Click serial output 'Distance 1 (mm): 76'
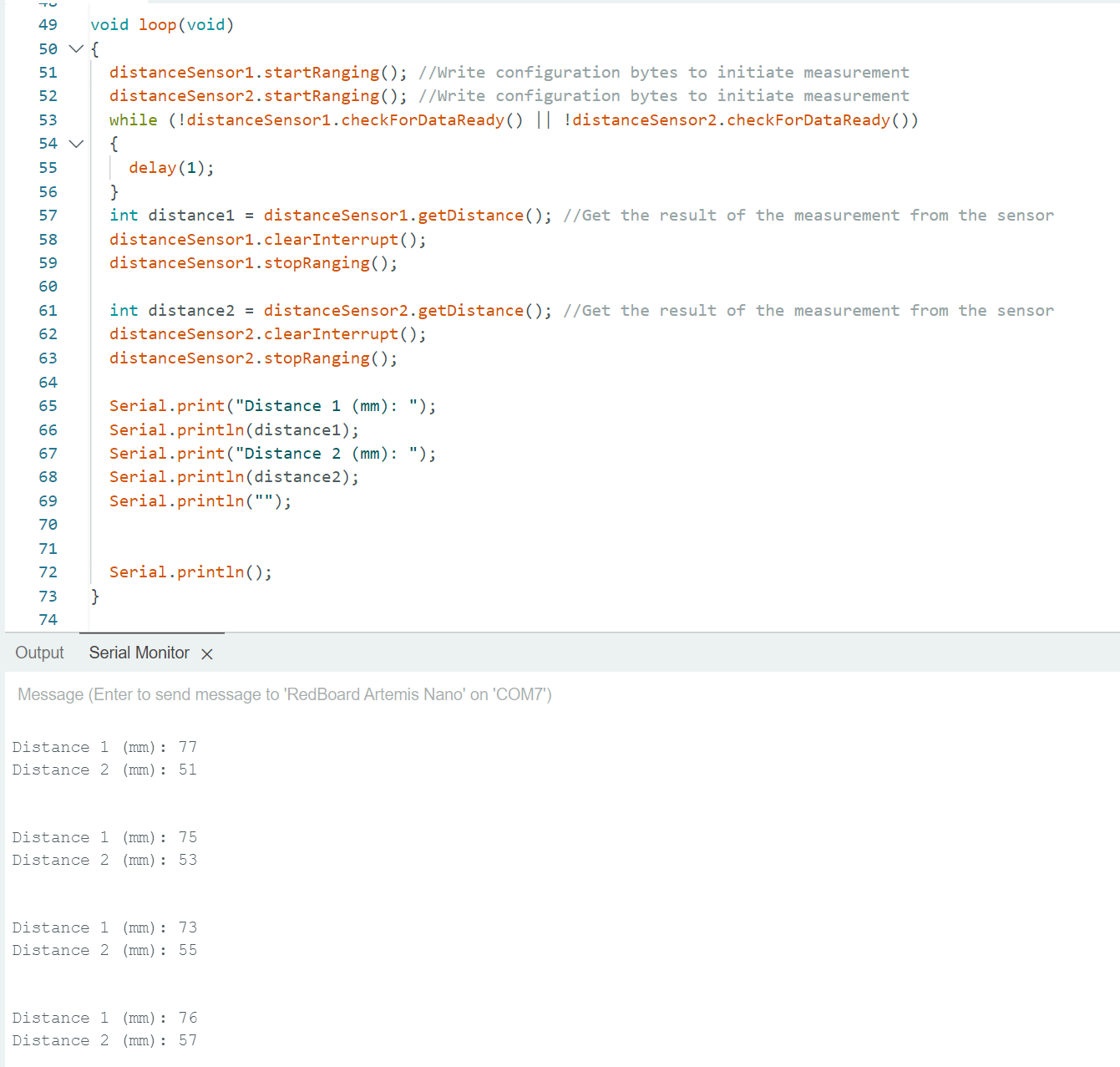Viewport: 1120px width, 1067px height. [104, 1018]
